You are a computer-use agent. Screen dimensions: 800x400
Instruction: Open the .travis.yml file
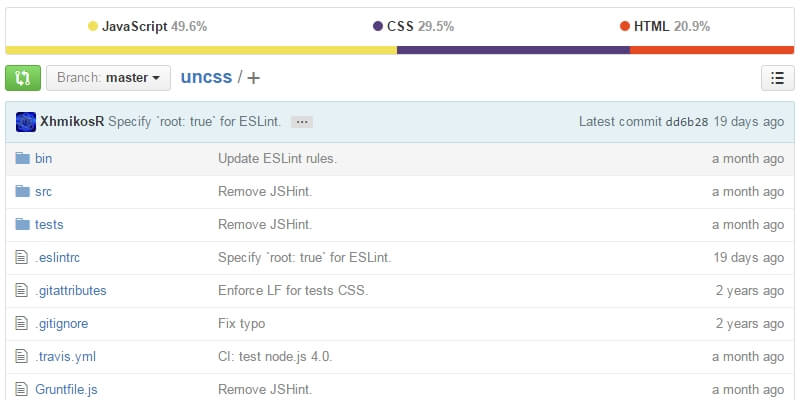65,357
